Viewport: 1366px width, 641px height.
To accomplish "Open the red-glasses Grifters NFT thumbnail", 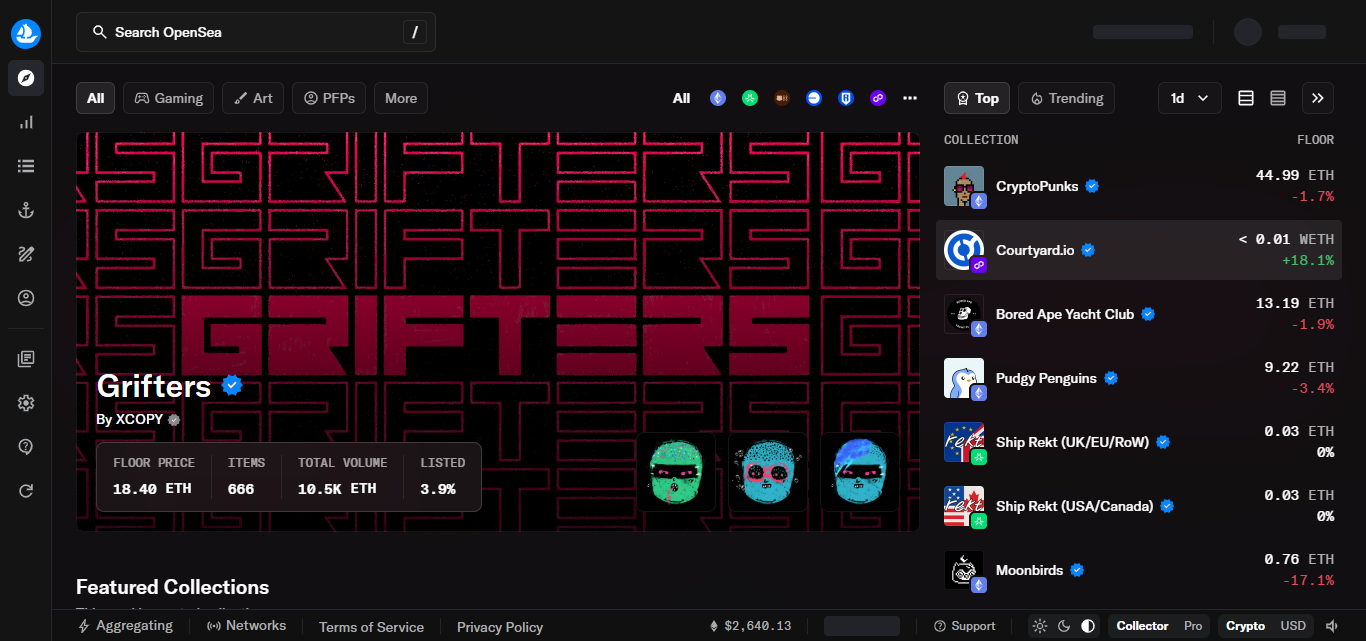I will pos(768,472).
